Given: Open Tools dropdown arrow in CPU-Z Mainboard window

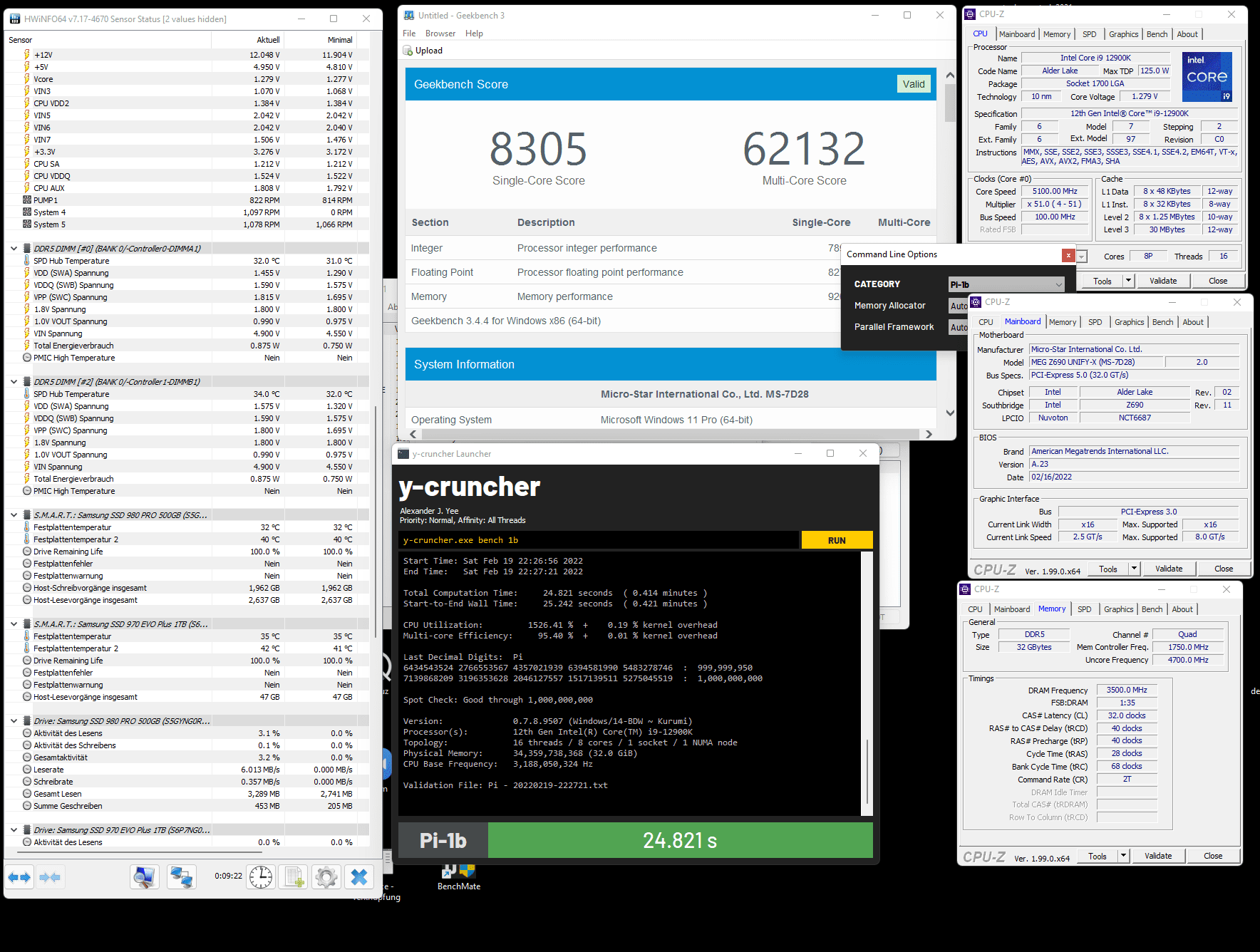Looking at the screenshot, I should [x=1134, y=569].
